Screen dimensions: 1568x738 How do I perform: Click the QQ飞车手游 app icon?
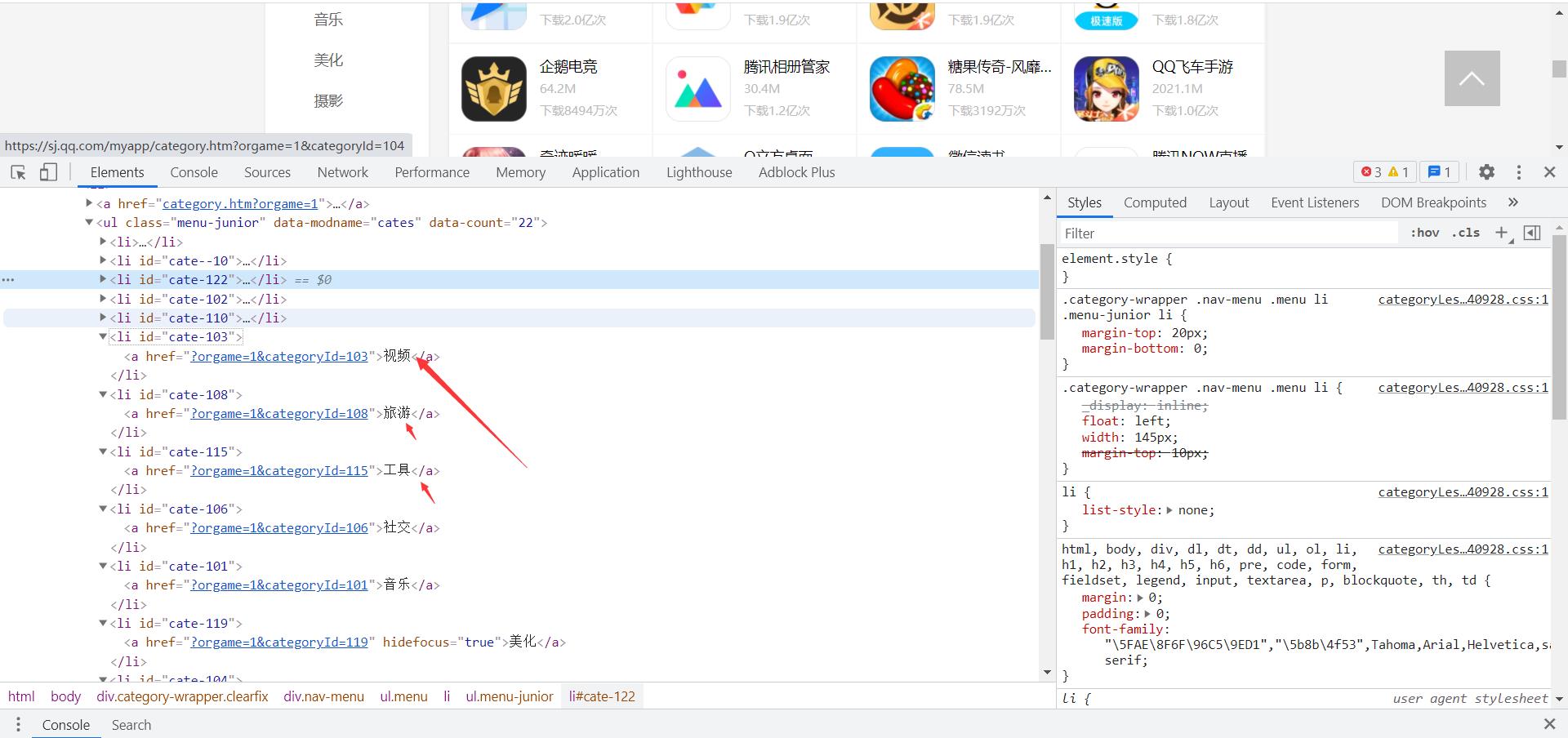click(x=1107, y=89)
